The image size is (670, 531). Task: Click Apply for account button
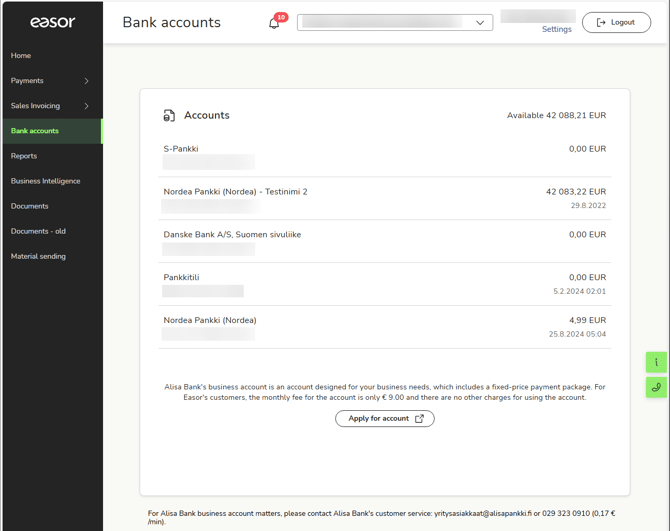[x=385, y=419]
